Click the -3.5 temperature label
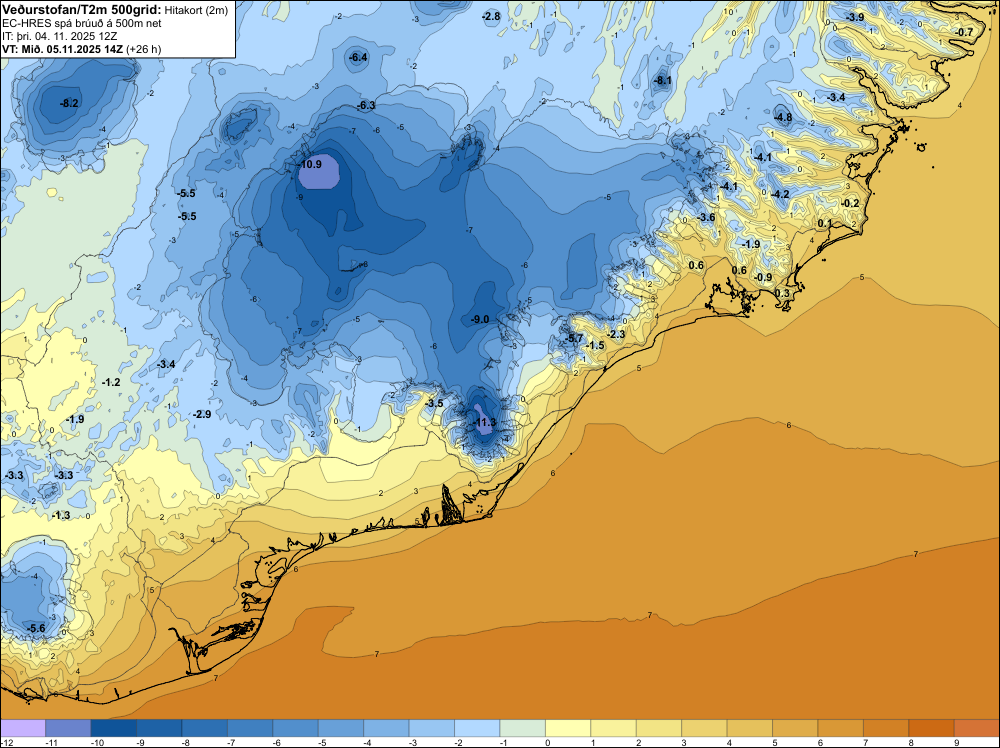 pyautogui.click(x=434, y=404)
